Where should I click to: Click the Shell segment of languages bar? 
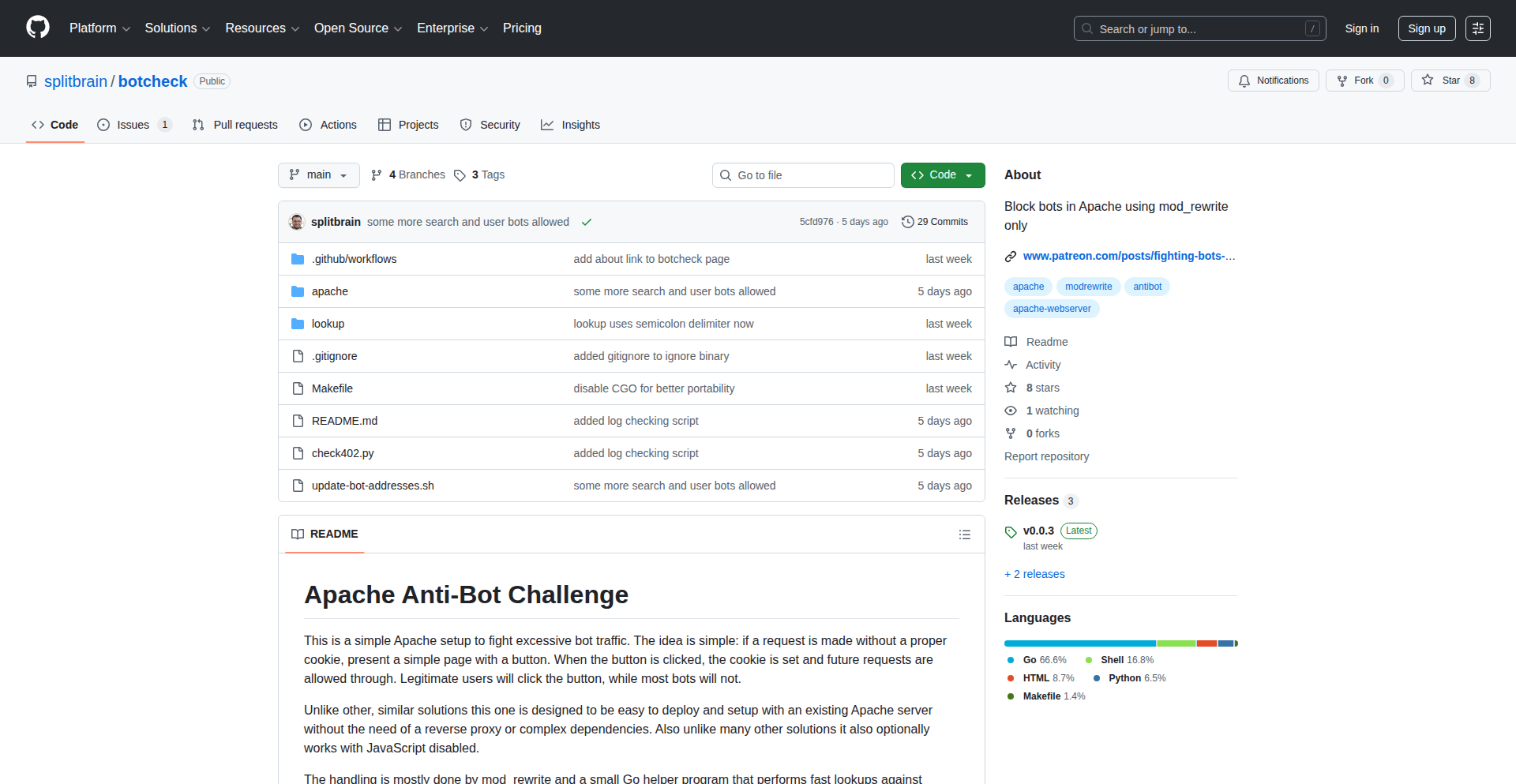click(1176, 643)
